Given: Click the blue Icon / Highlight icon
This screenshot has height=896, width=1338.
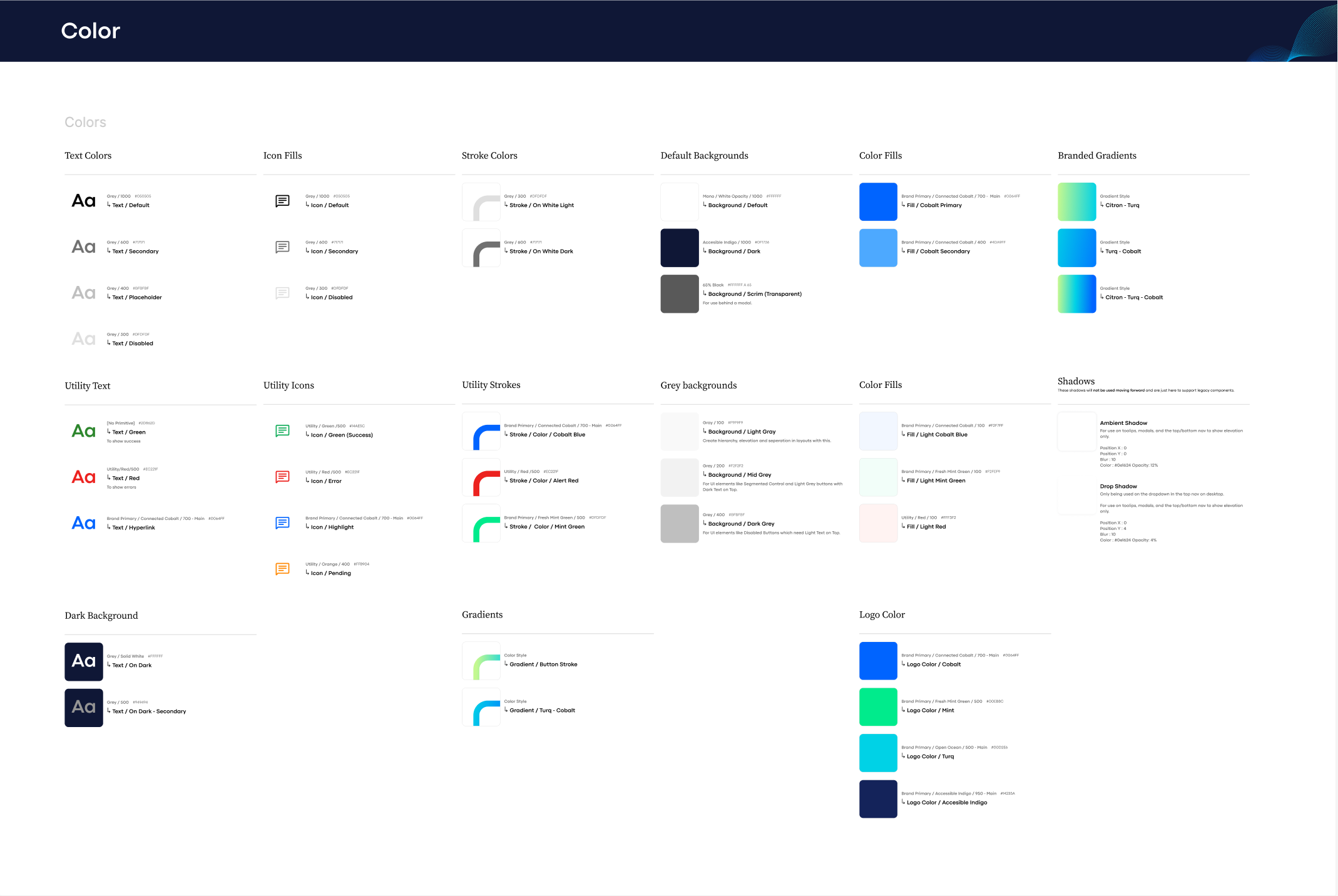Looking at the screenshot, I should click(x=282, y=523).
